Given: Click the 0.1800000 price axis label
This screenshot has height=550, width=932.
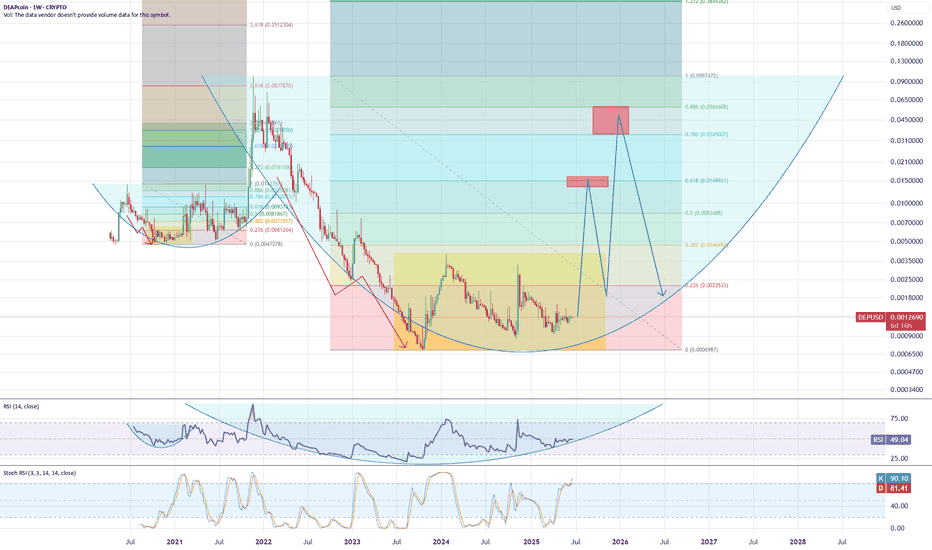Looking at the screenshot, I should pos(906,43).
